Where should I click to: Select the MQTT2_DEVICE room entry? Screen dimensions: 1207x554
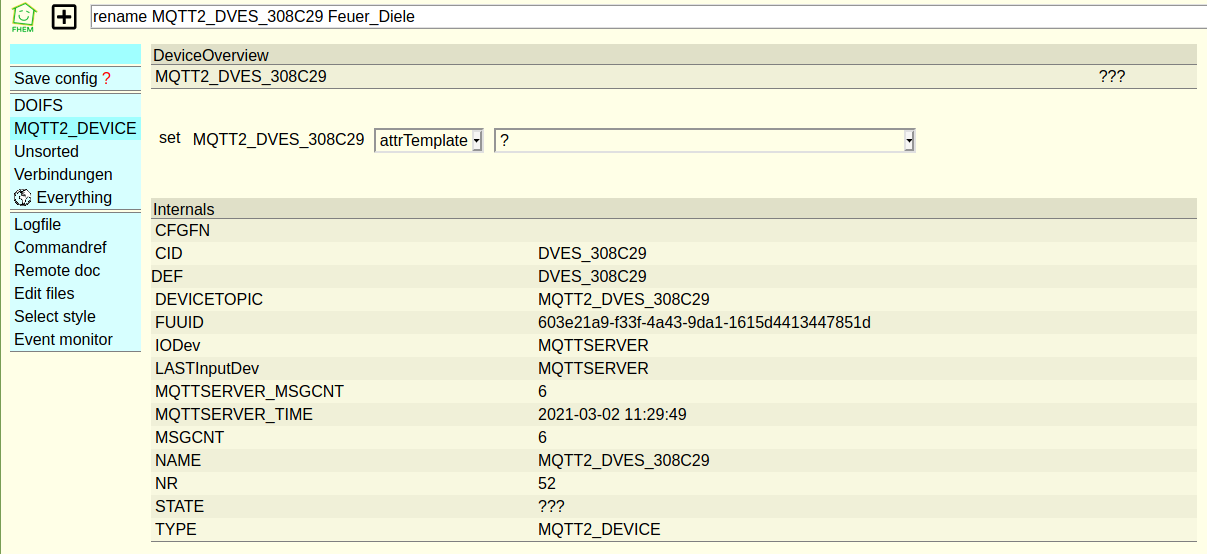tap(75, 128)
